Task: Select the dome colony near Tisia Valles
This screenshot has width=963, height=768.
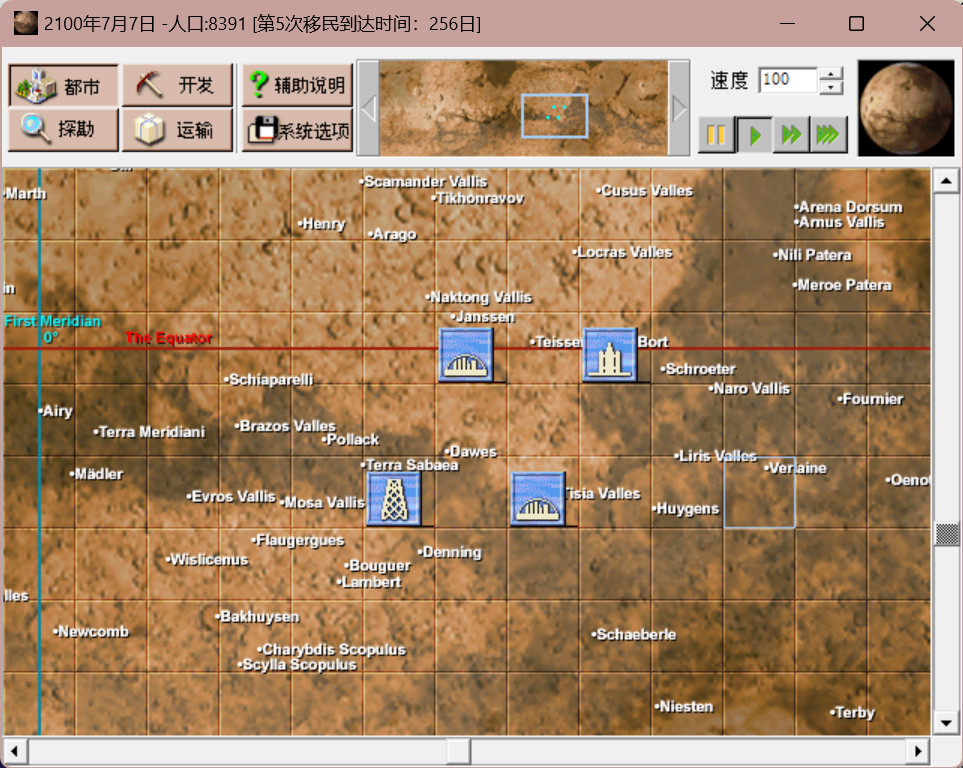Action: click(x=538, y=499)
